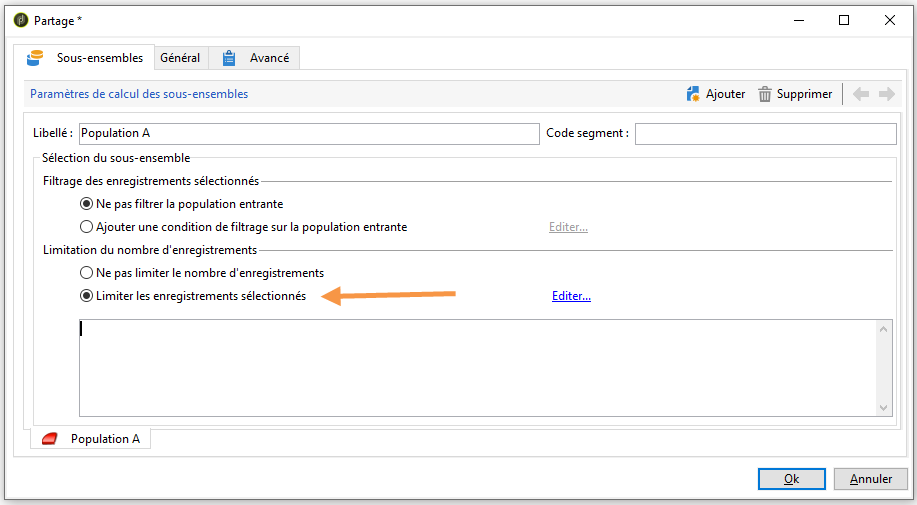
Task: Click the scrollbar down arrow in text area
Action: 884,408
